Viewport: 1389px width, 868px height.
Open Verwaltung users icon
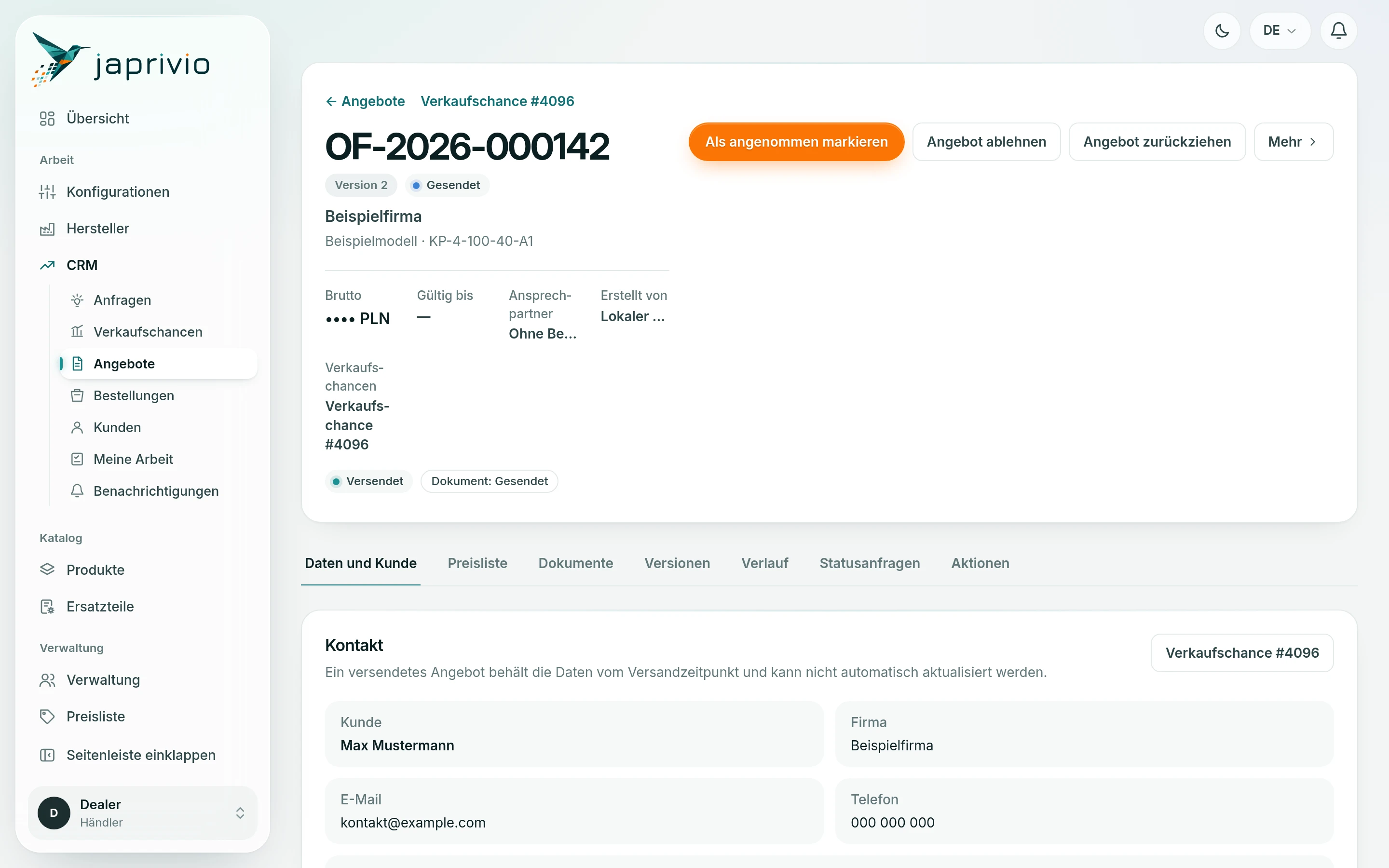pos(47,680)
